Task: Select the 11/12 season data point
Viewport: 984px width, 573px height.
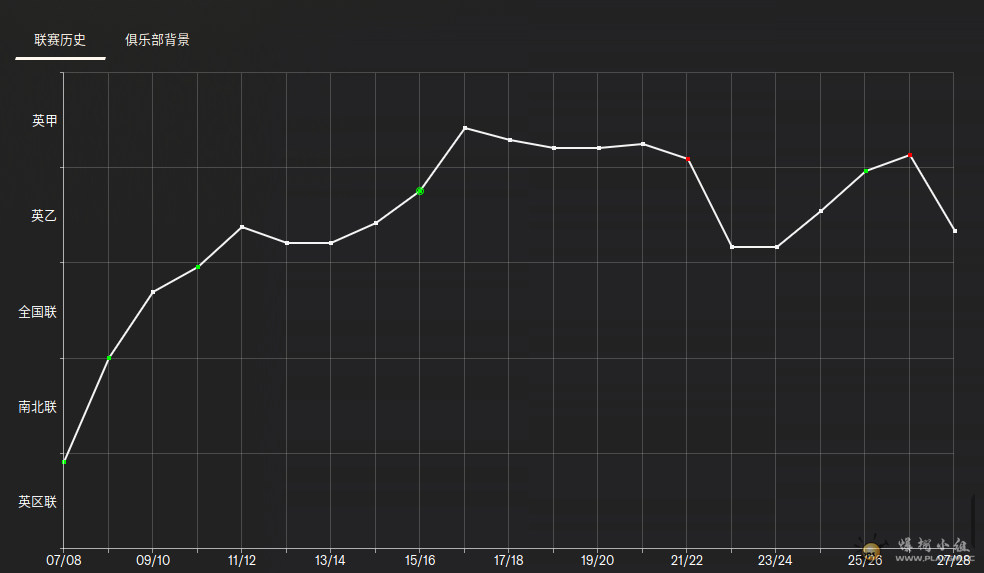Action: point(242,227)
